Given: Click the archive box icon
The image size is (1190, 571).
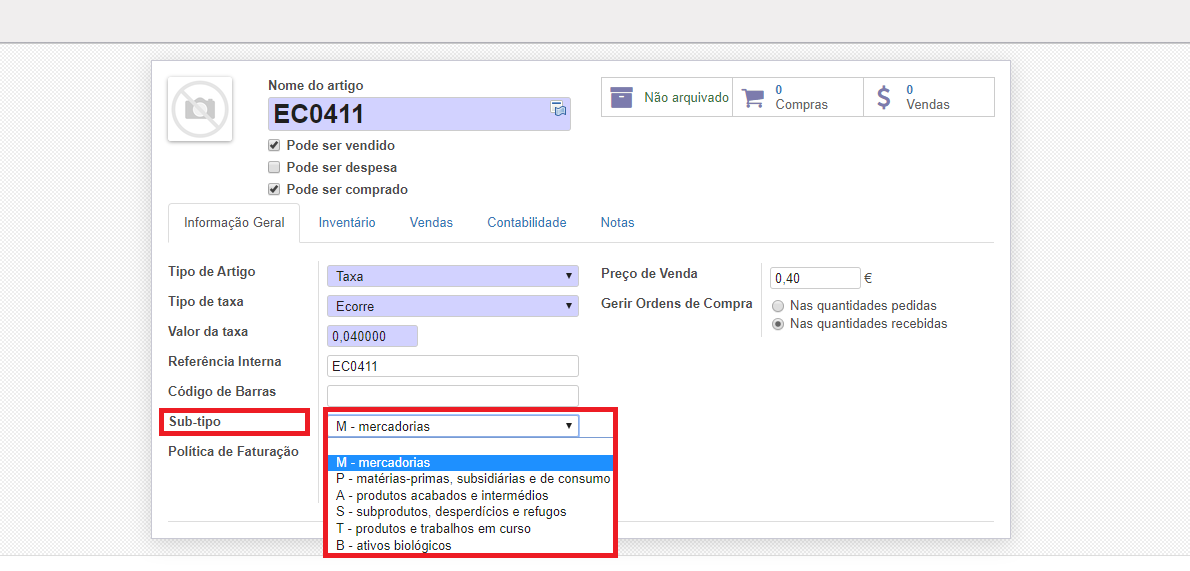Looking at the screenshot, I should [622, 97].
